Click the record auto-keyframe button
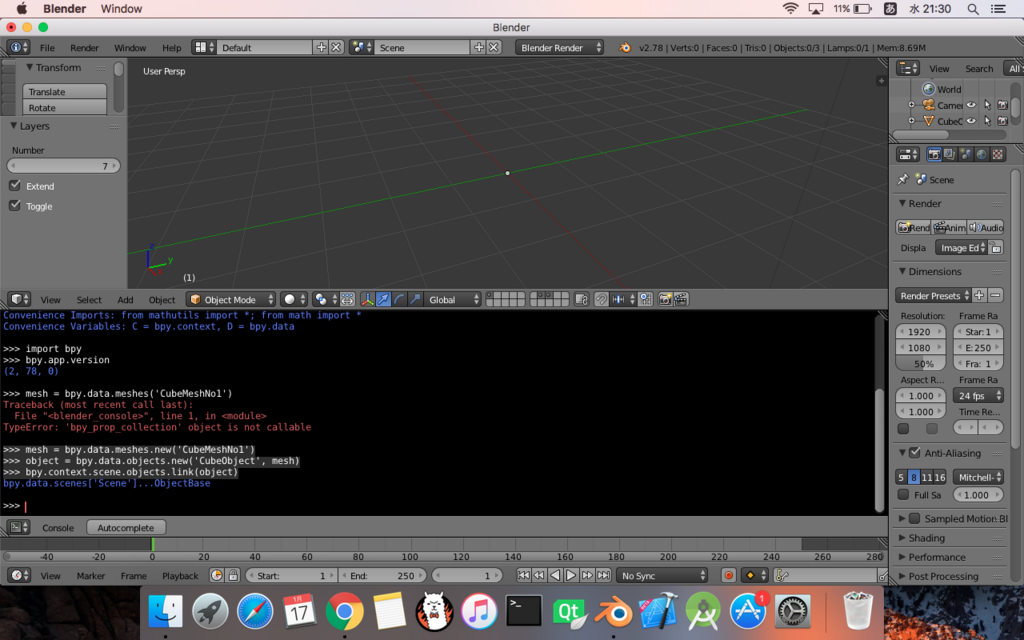The image size is (1024, 640). coord(728,575)
